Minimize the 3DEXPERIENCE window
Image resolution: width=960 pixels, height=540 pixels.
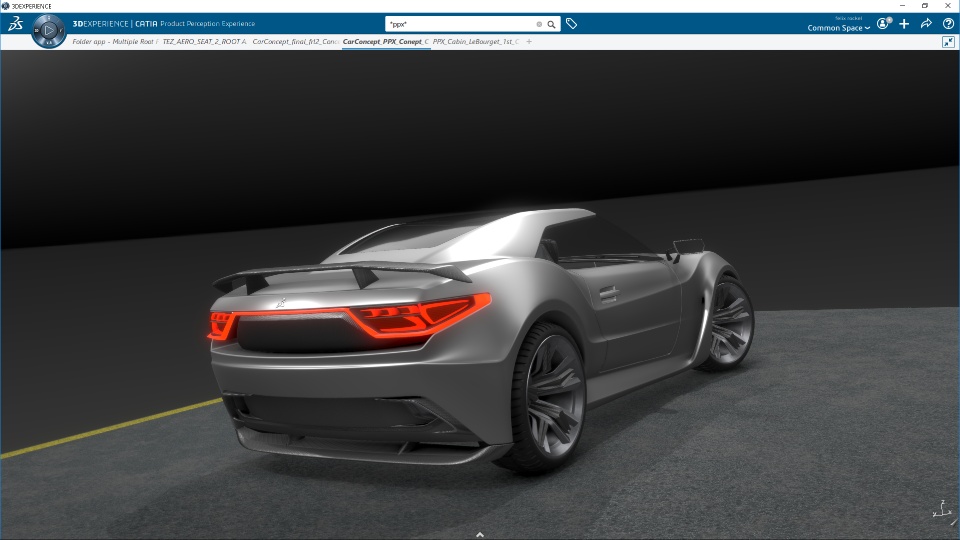pyautogui.click(x=902, y=6)
